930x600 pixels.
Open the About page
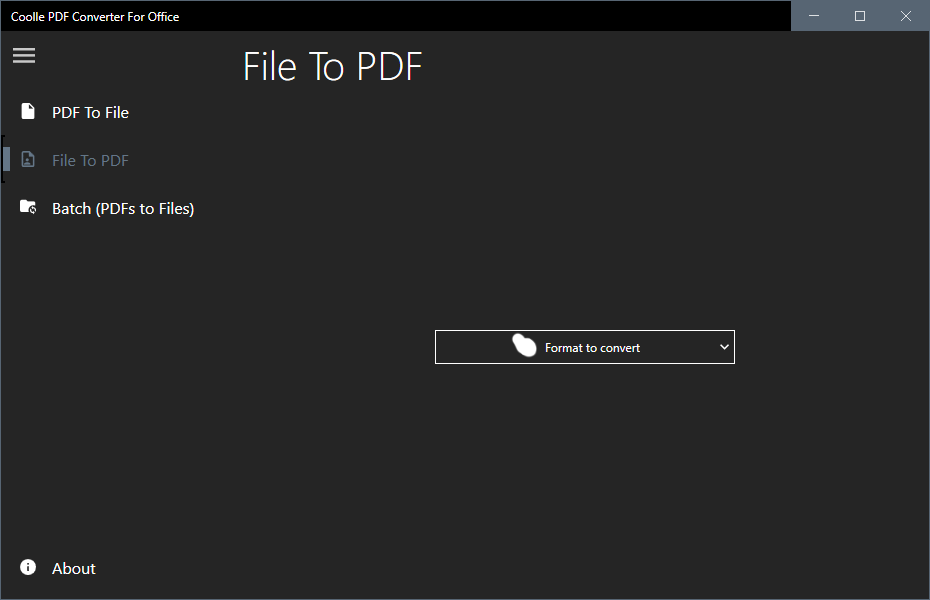click(74, 569)
